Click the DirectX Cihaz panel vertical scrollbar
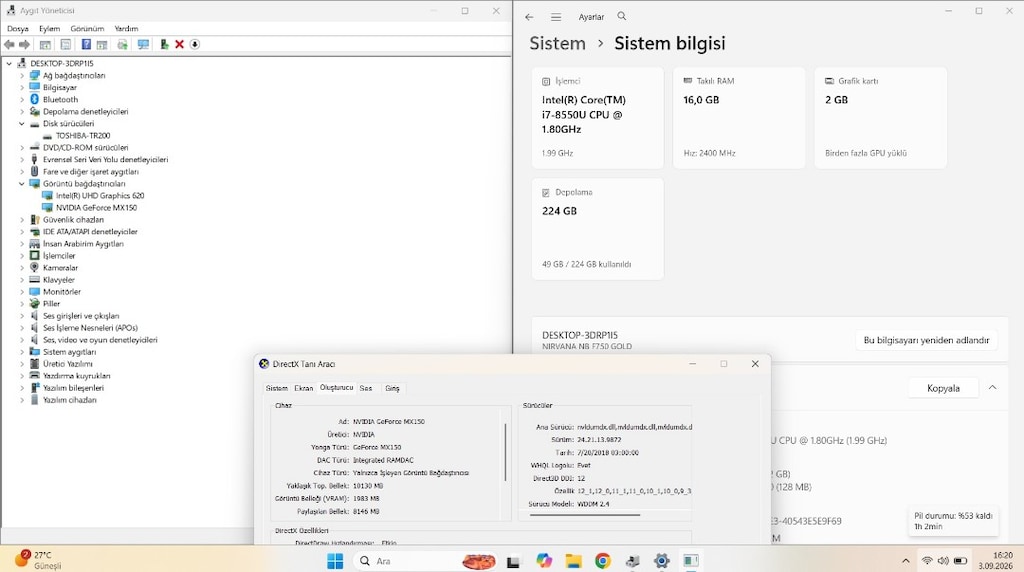The width and height of the screenshot is (1024, 572). (505, 453)
